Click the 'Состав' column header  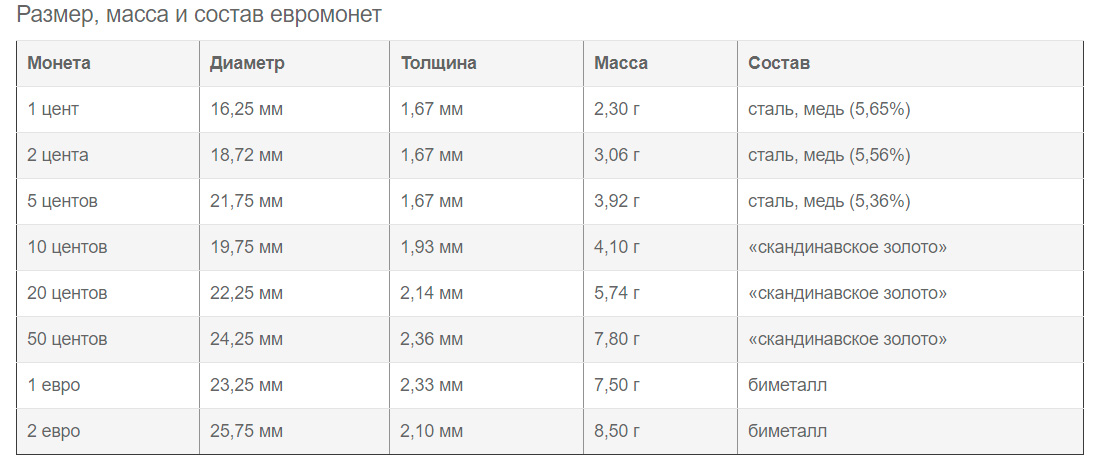click(779, 63)
